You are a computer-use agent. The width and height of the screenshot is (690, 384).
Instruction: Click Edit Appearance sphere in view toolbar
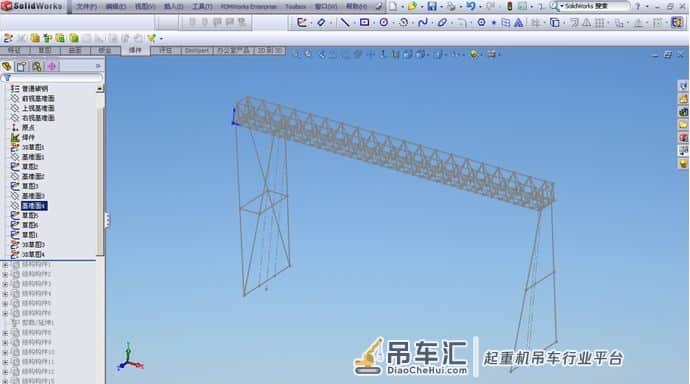474,54
